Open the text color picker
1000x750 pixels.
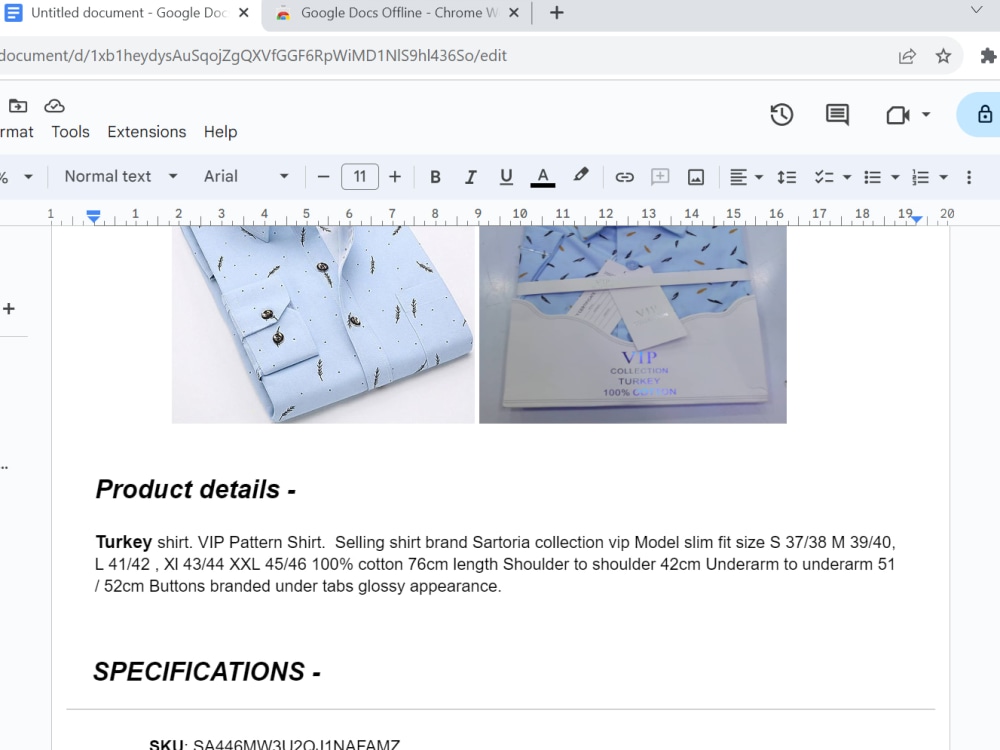(543, 177)
